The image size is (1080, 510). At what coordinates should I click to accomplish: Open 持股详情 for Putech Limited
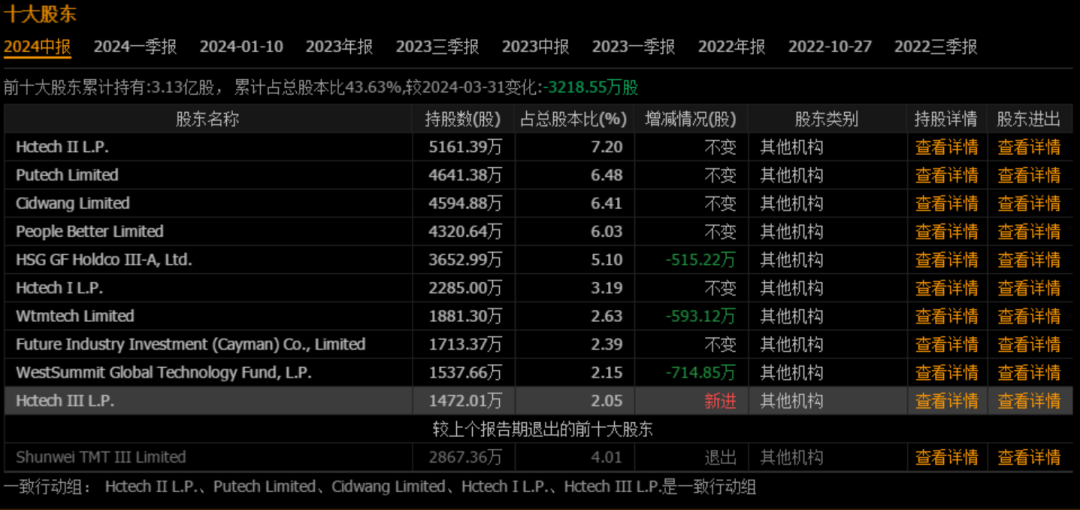tap(946, 175)
